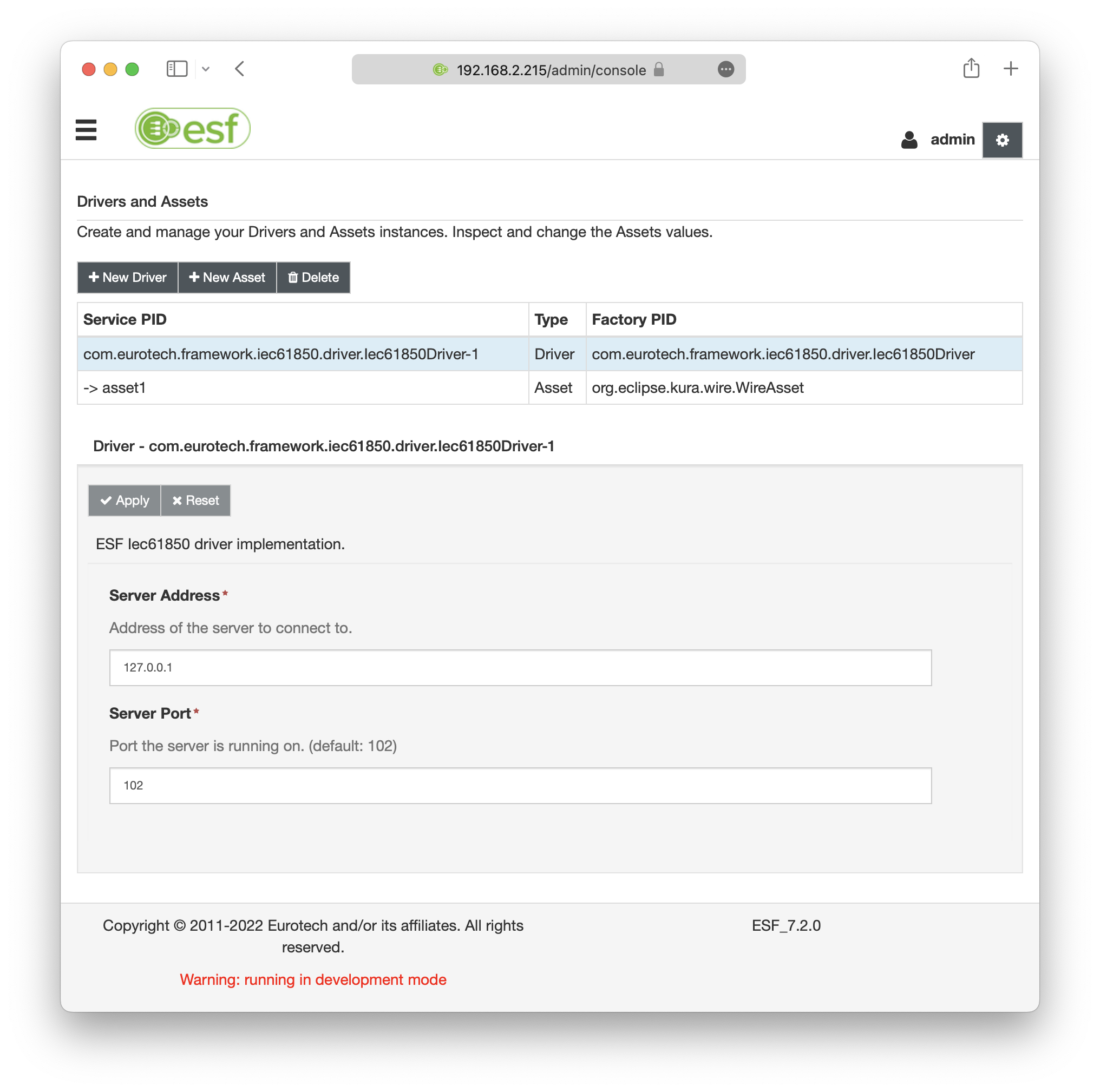
Task: Toggle the Safari sidebar icon
Action: click(x=176, y=69)
